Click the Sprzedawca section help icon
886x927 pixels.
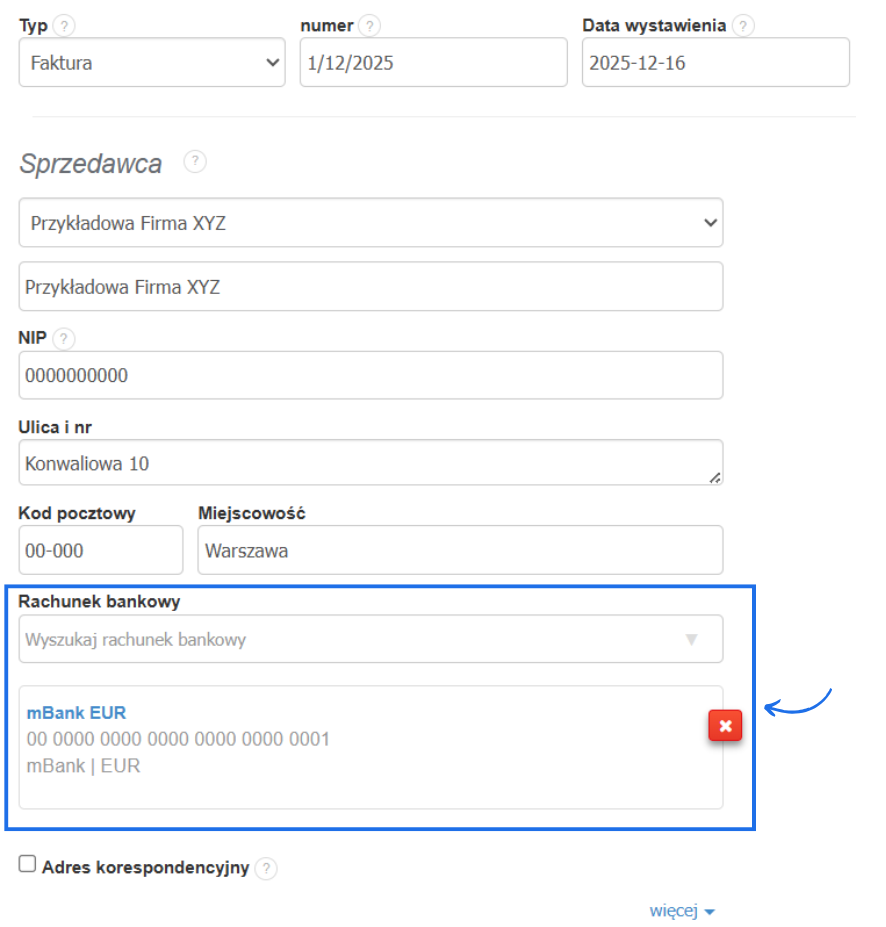[x=195, y=161]
